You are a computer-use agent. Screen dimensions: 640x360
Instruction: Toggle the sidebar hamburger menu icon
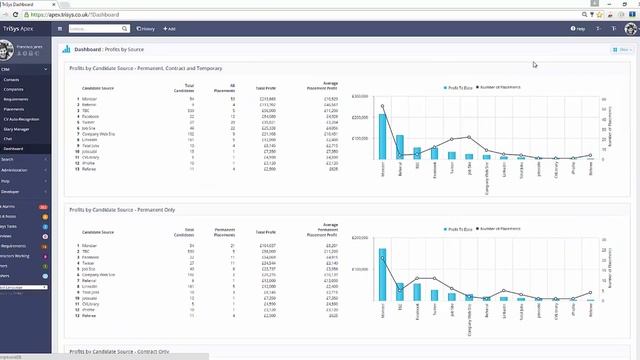tap(60, 29)
